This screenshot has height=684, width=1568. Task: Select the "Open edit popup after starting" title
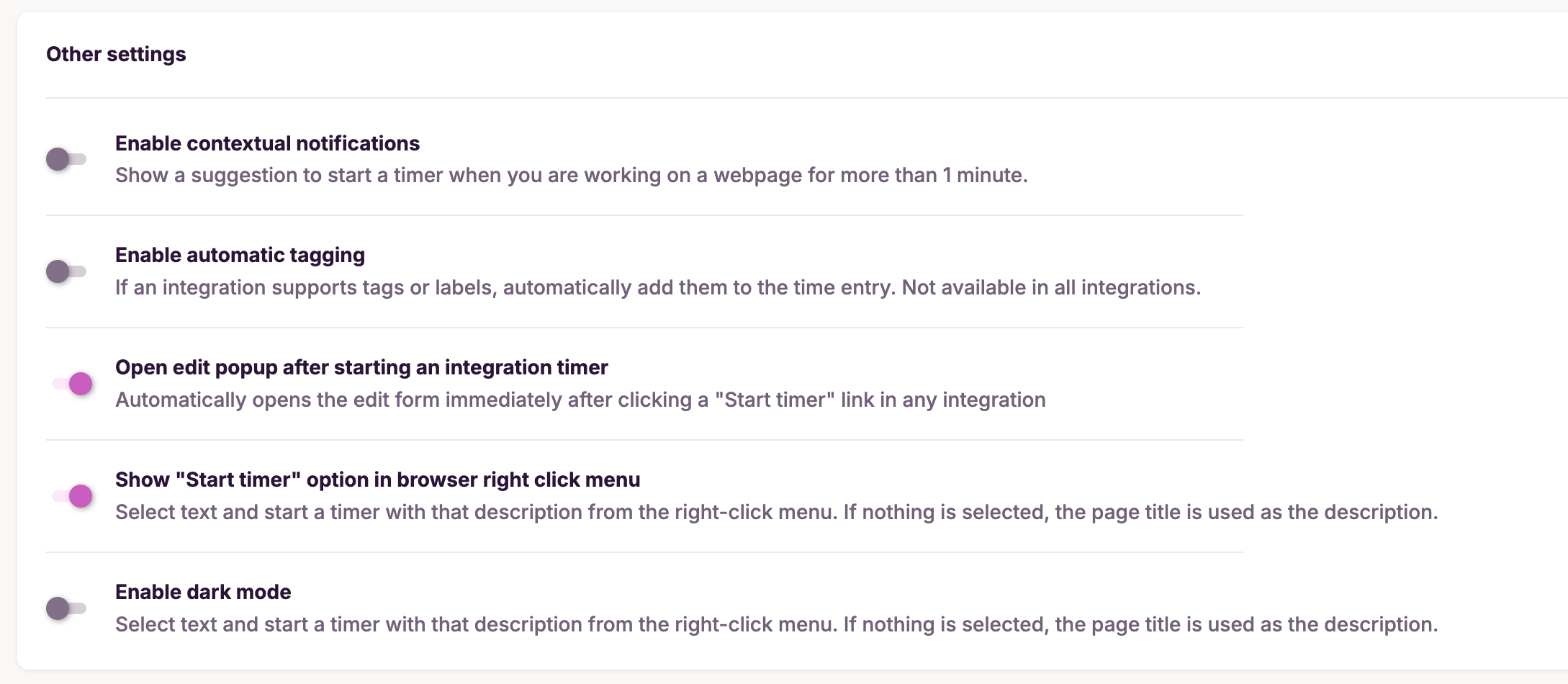tap(361, 367)
